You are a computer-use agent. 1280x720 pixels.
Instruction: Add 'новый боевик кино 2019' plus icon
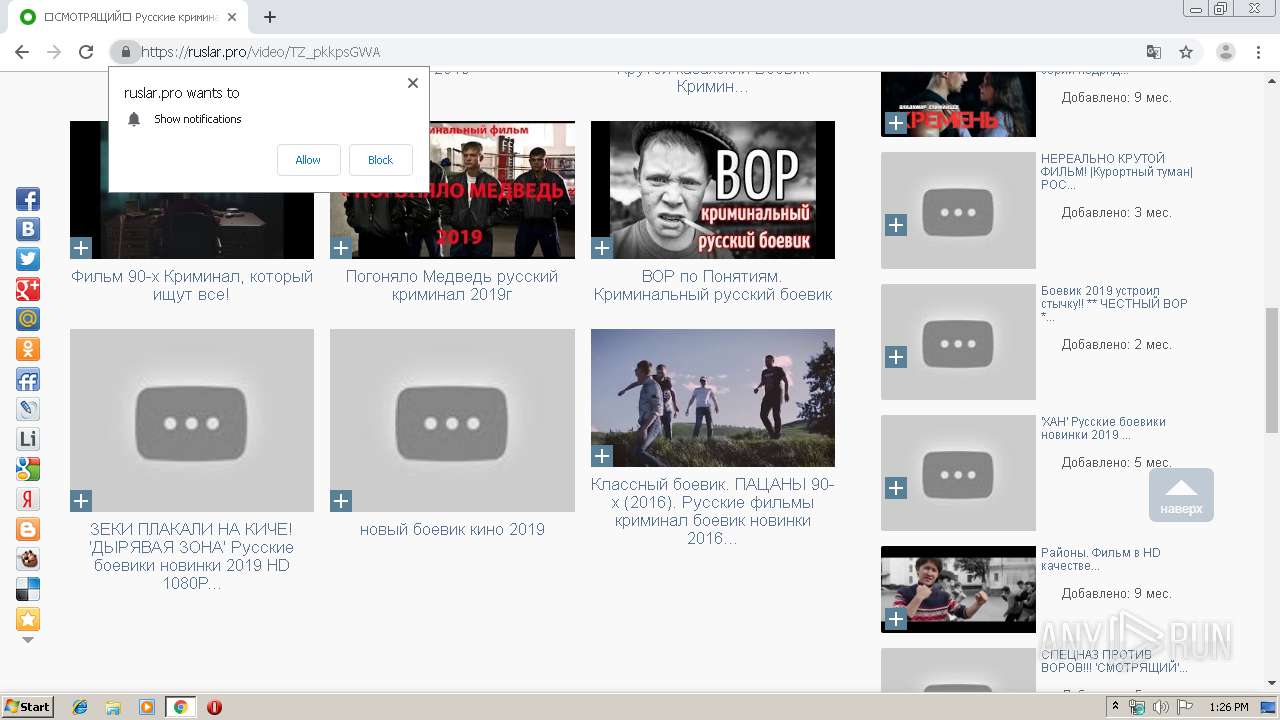tap(341, 500)
